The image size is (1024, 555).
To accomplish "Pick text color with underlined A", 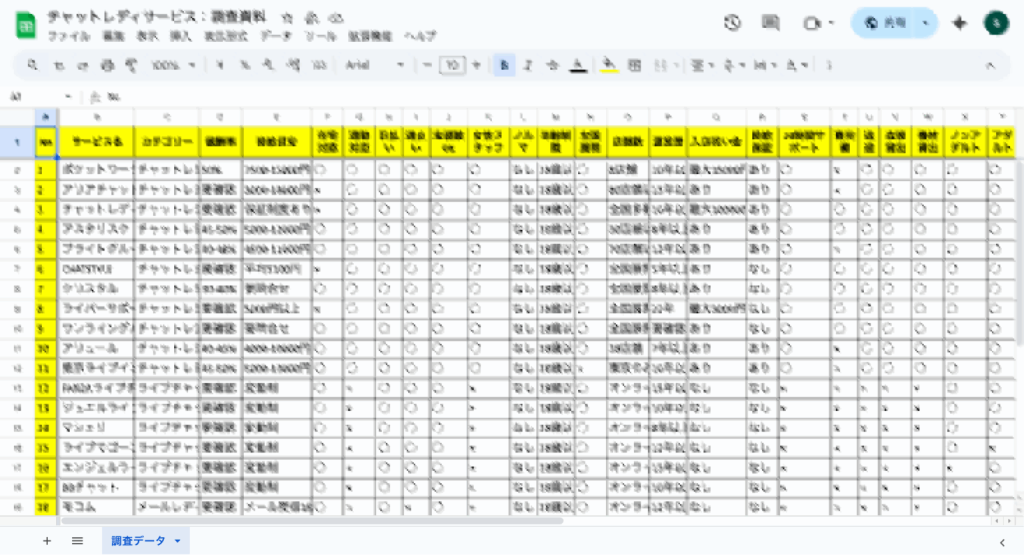I will (578, 65).
